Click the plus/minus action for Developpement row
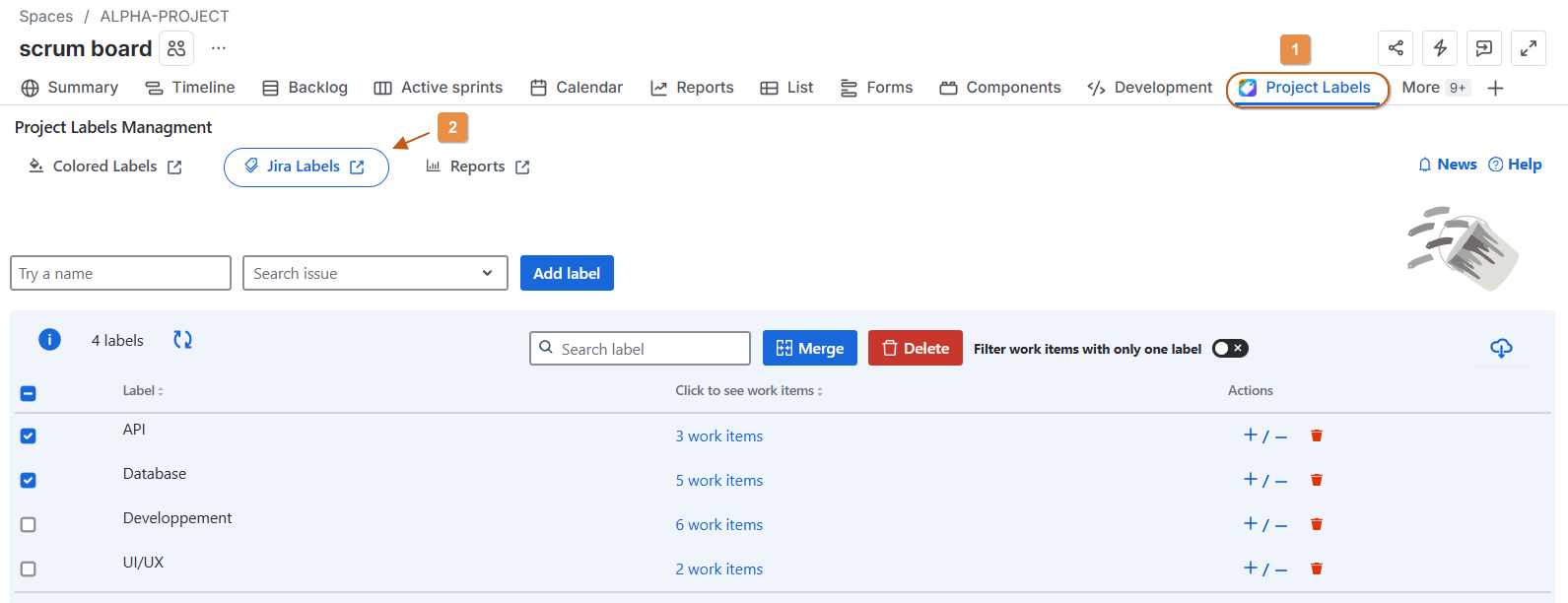This screenshot has height=603, width=1568. pos(1265,524)
